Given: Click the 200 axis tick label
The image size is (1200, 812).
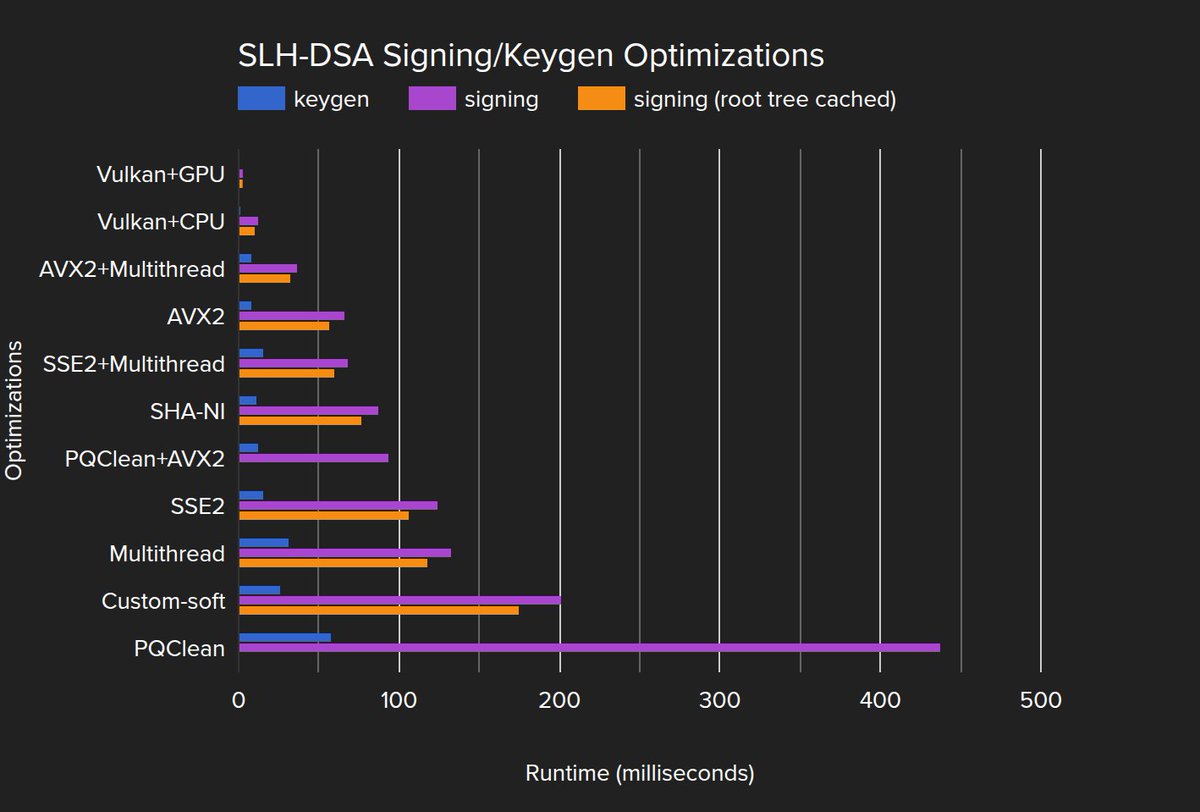Looking at the screenshot, I should click(560, 701).
